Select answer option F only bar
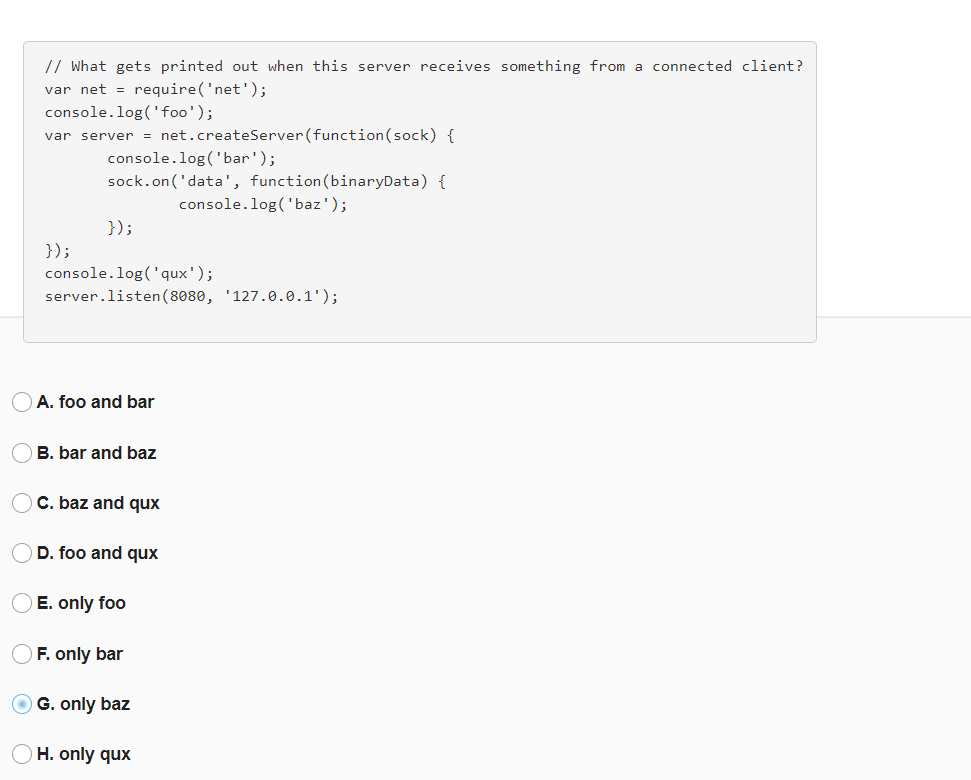Viewport: 971px width, 780px height. click(x=21, y=654)
